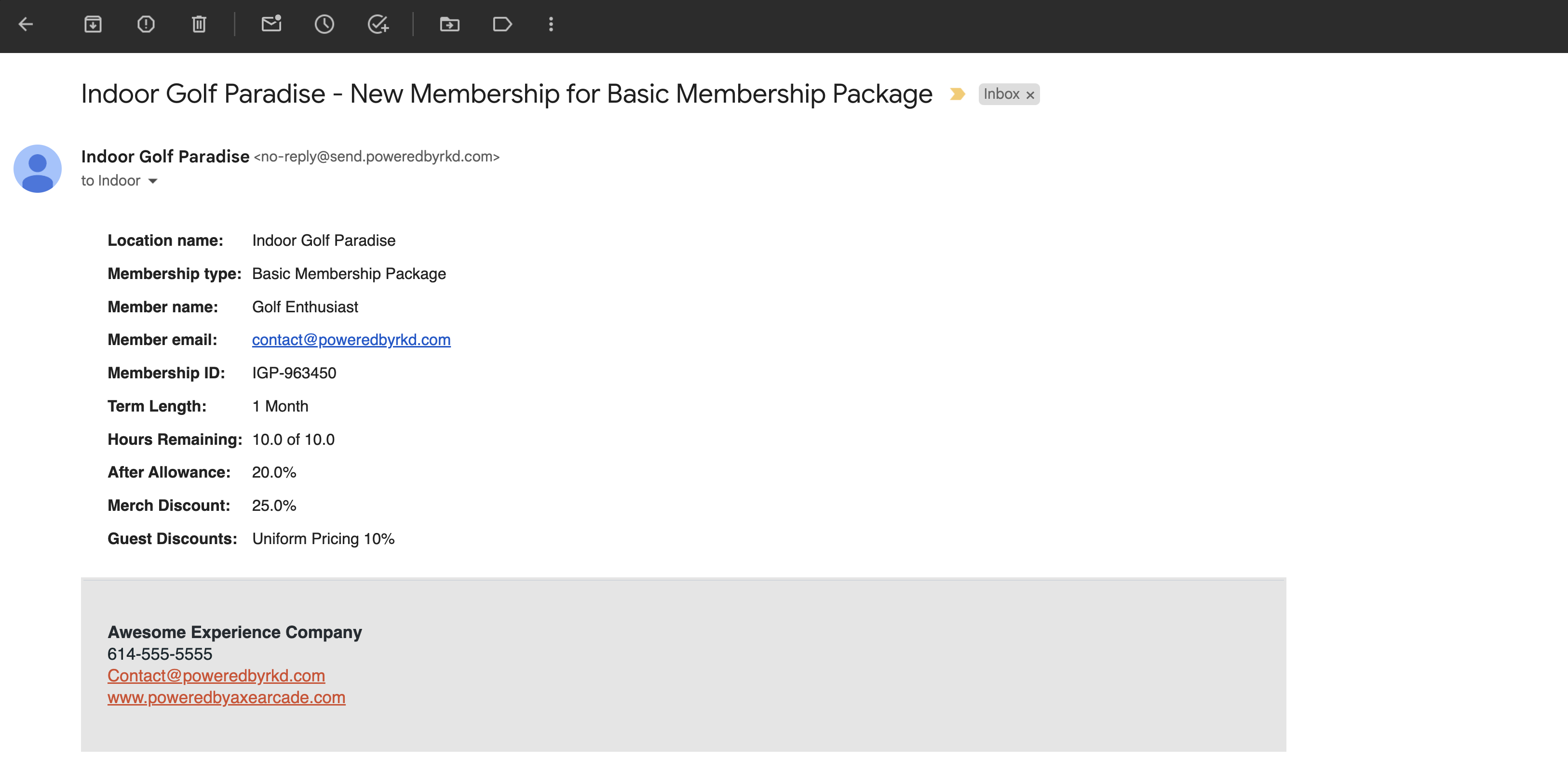Remove the Inbox label from email

[x=1030, y=95]
